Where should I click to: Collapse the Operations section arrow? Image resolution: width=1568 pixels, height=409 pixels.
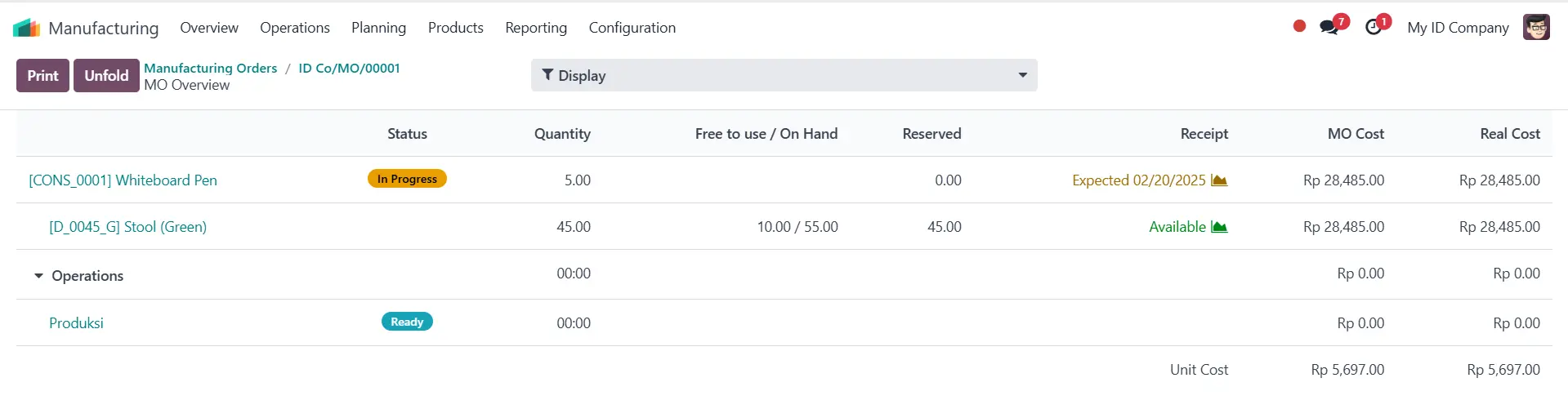[38, 276]
